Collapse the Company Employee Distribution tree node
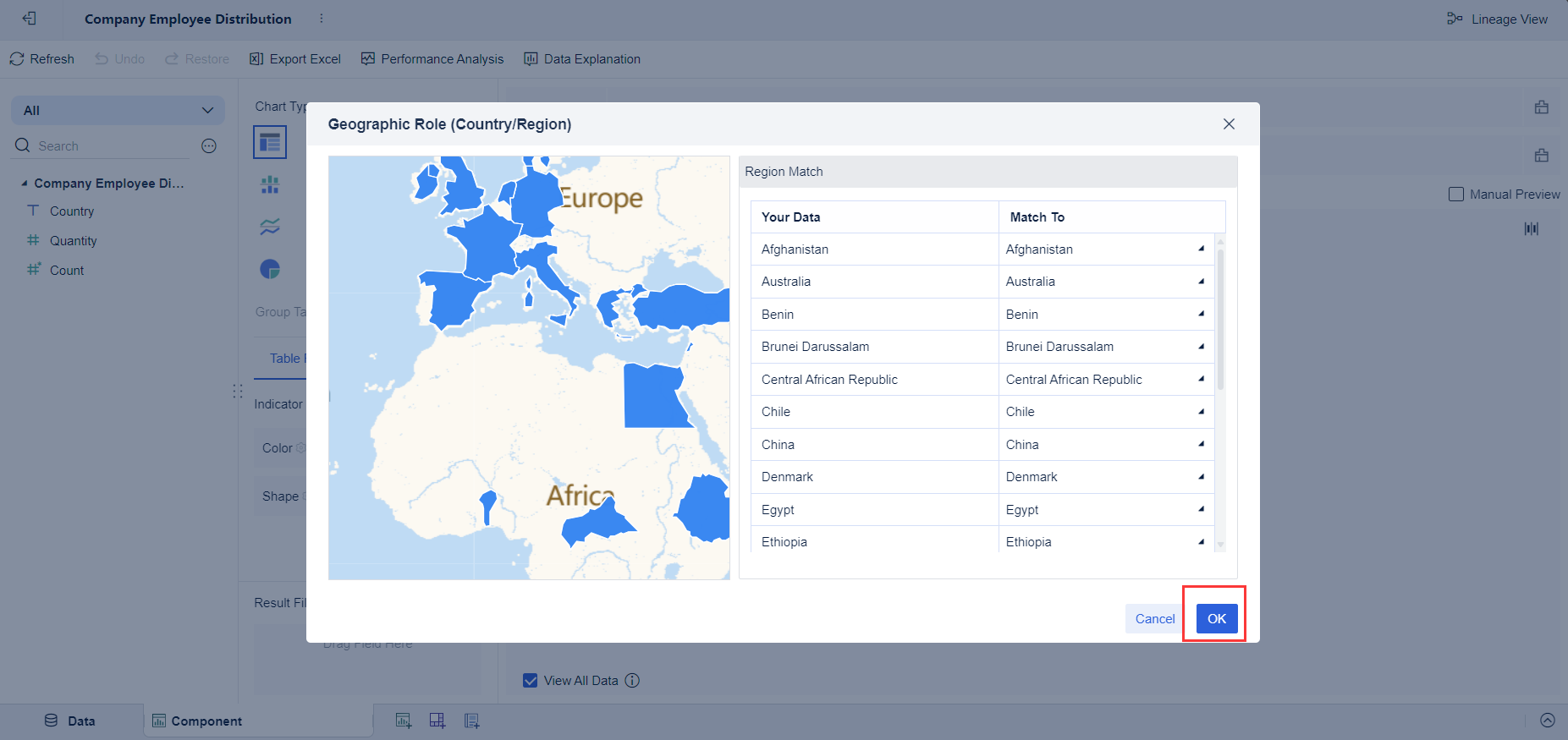 25,184
